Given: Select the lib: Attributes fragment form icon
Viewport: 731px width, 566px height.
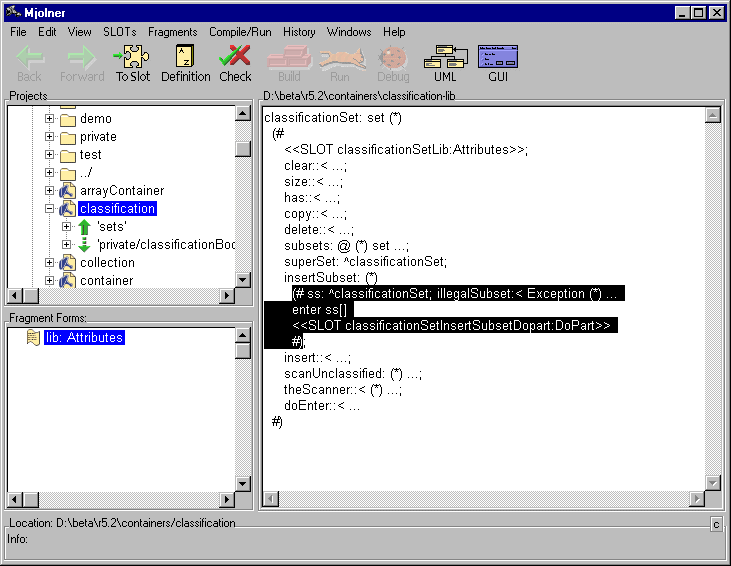Looking at the screenshot, I should point(33,338).
